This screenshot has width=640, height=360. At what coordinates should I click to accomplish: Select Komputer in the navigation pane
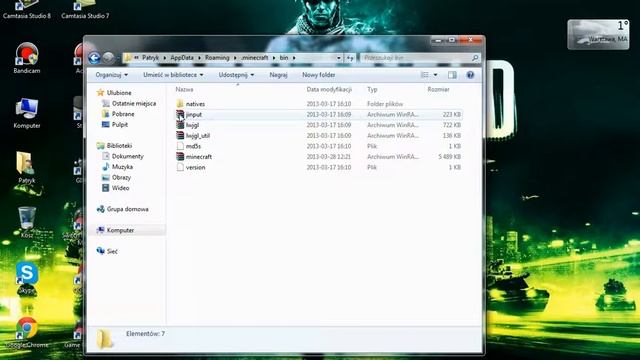(120, 230)
